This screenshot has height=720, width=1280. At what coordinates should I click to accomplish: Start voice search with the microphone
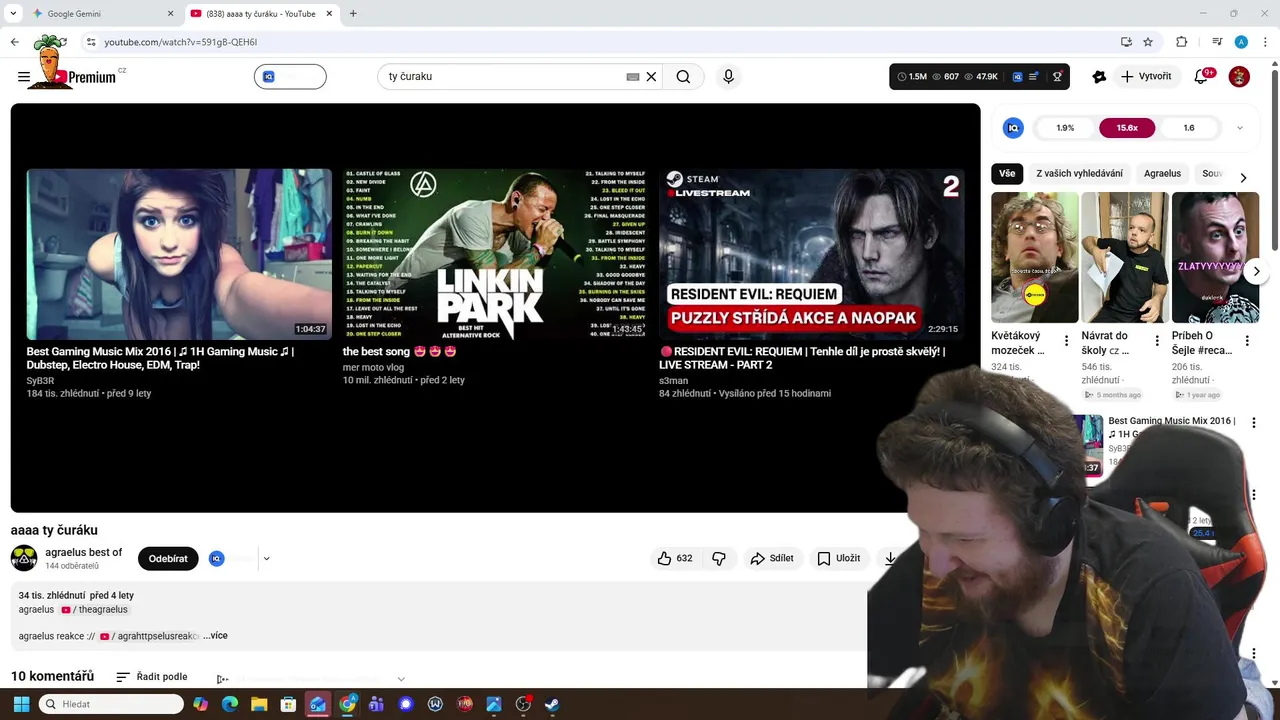[728, 76]
